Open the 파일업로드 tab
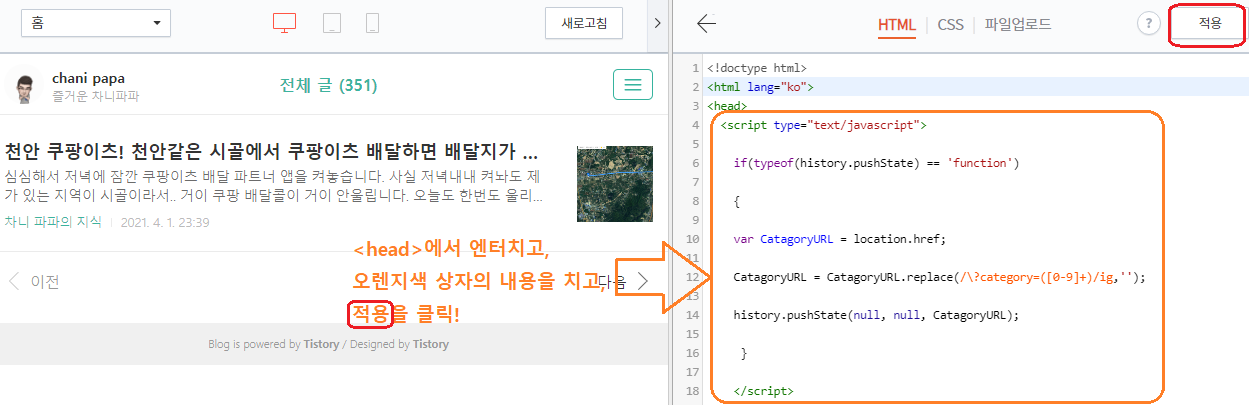This screenshot has height=405, width=1249. [x=1018, y=25]
